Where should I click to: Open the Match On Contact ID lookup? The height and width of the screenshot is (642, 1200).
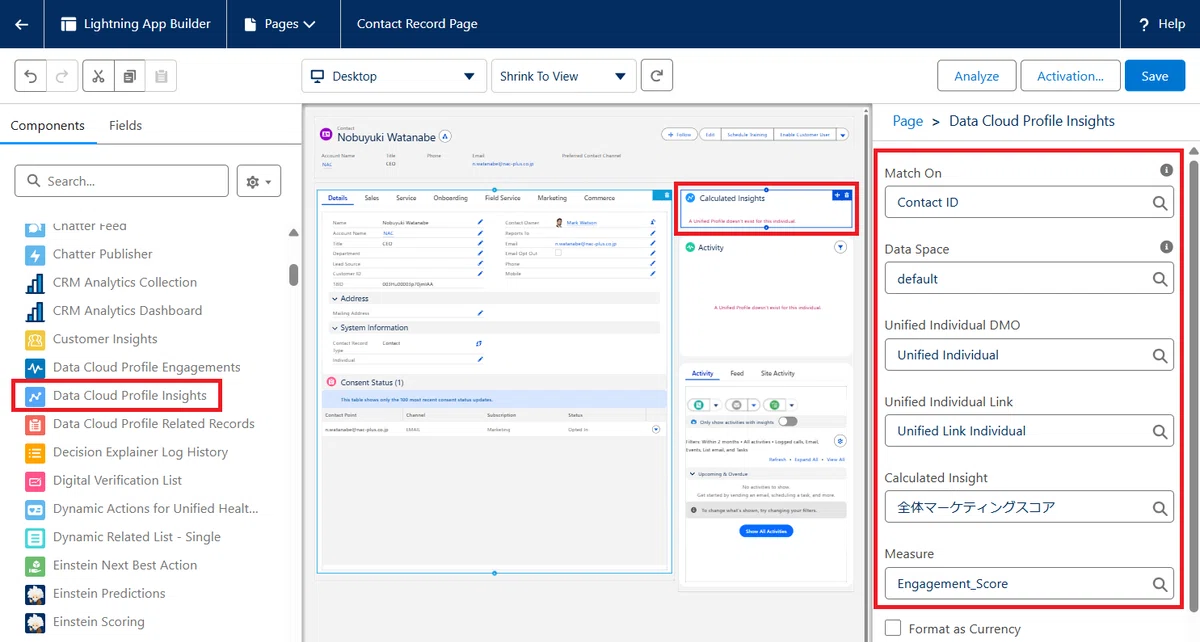pyautogui.click(x=1029, y=203)
